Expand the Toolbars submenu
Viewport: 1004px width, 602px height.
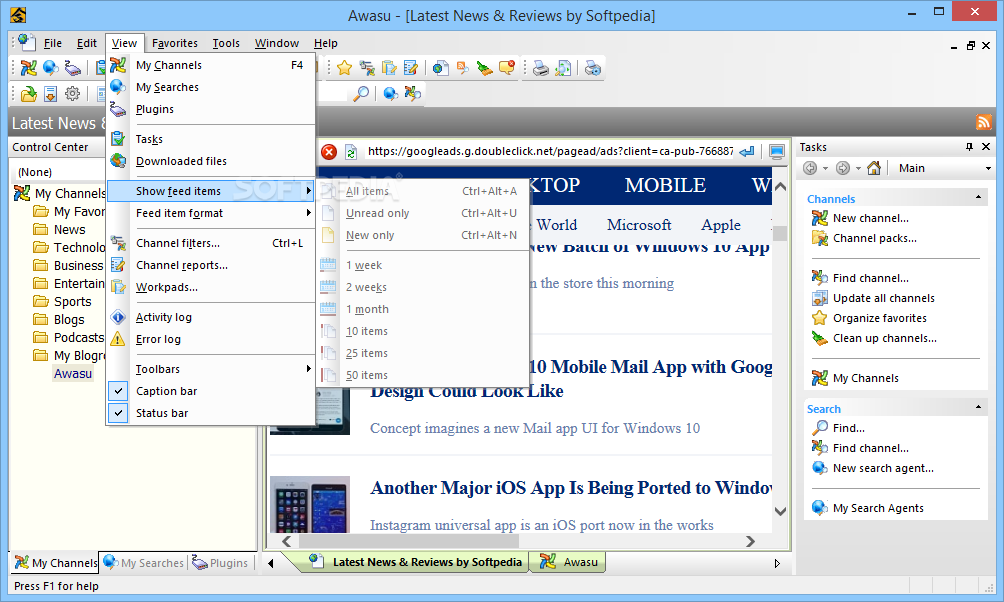click(x=211, y=369)
